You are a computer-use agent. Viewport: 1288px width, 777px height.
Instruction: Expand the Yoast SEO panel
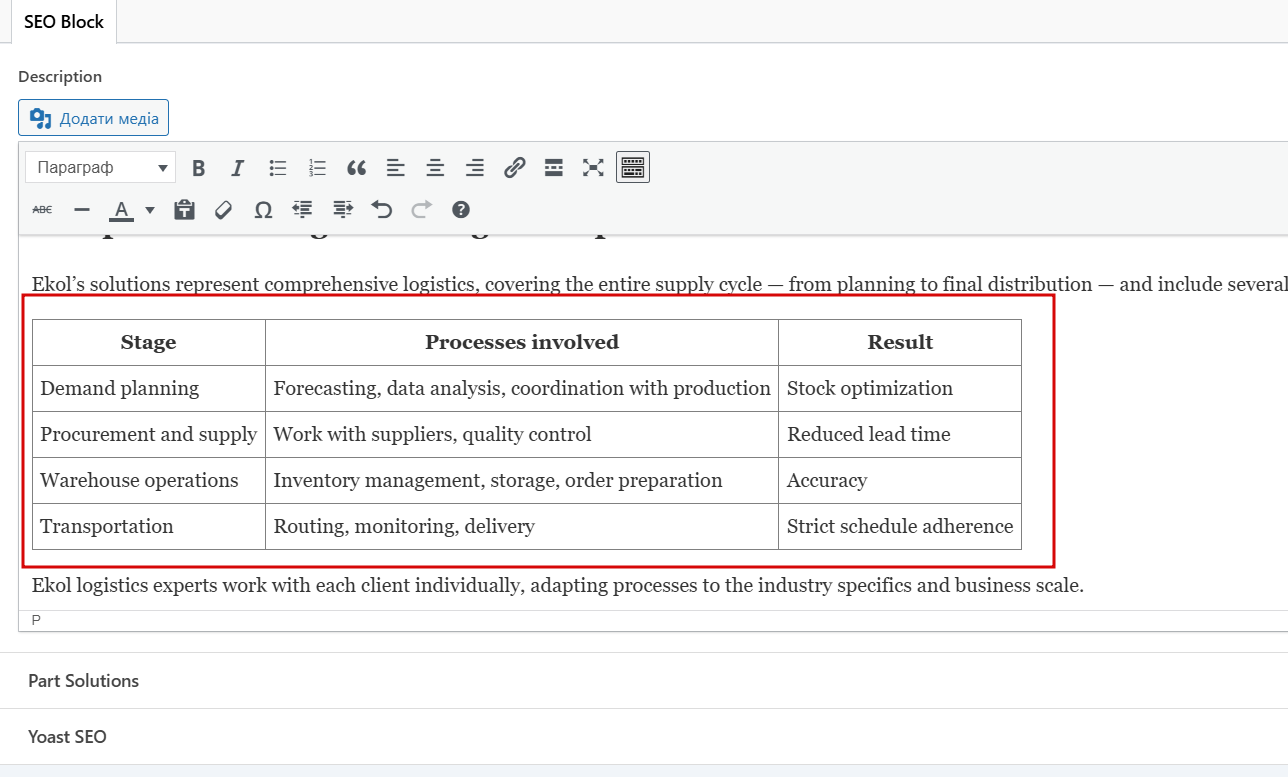644,737
